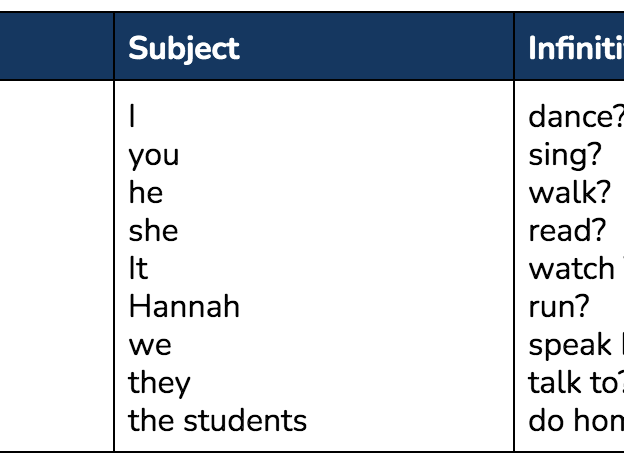The image size is (624, 464).
Task: Click the "talk to?" entry
Action: tap(576, 382)
